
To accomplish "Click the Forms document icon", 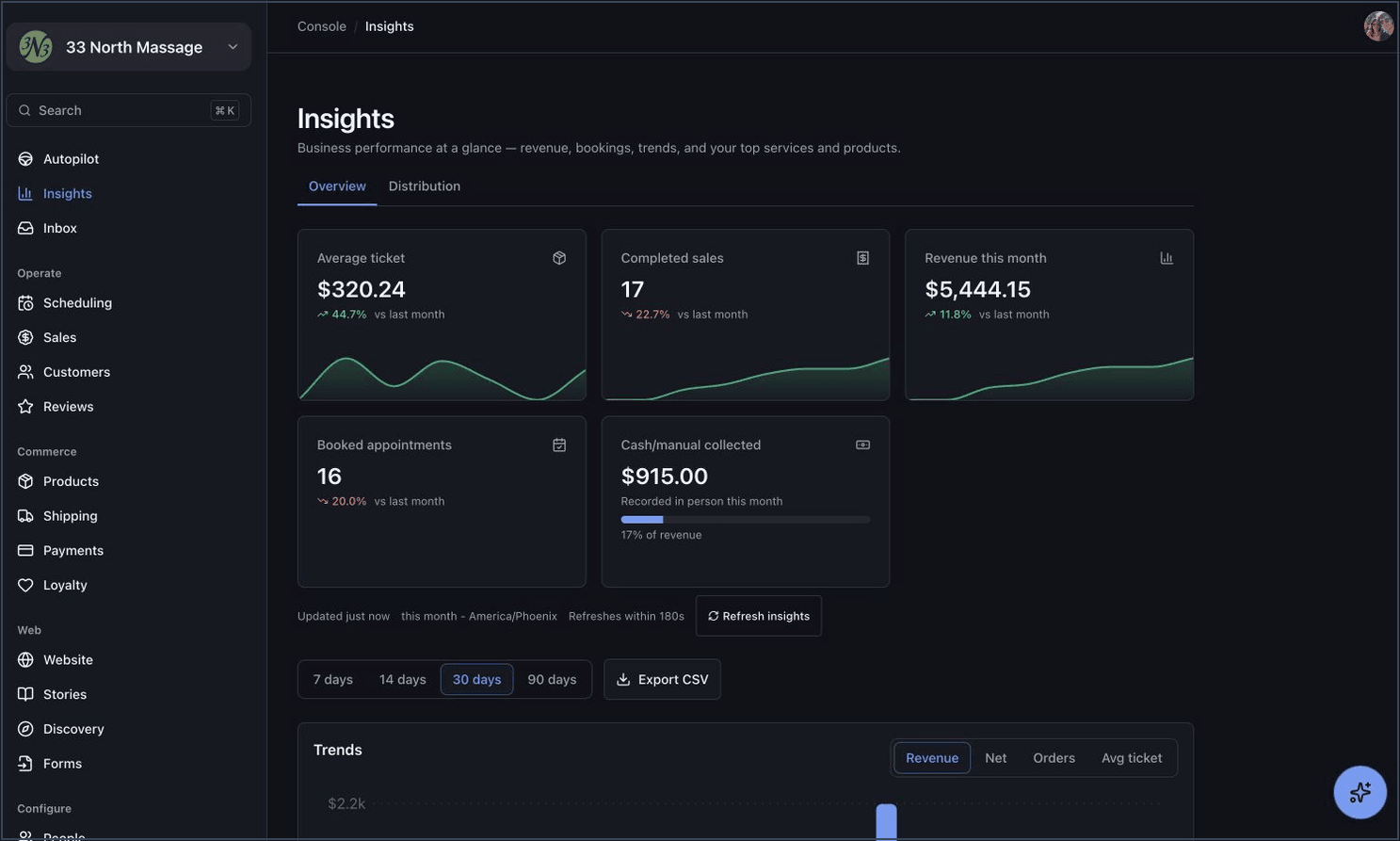I will coord(25,764).
